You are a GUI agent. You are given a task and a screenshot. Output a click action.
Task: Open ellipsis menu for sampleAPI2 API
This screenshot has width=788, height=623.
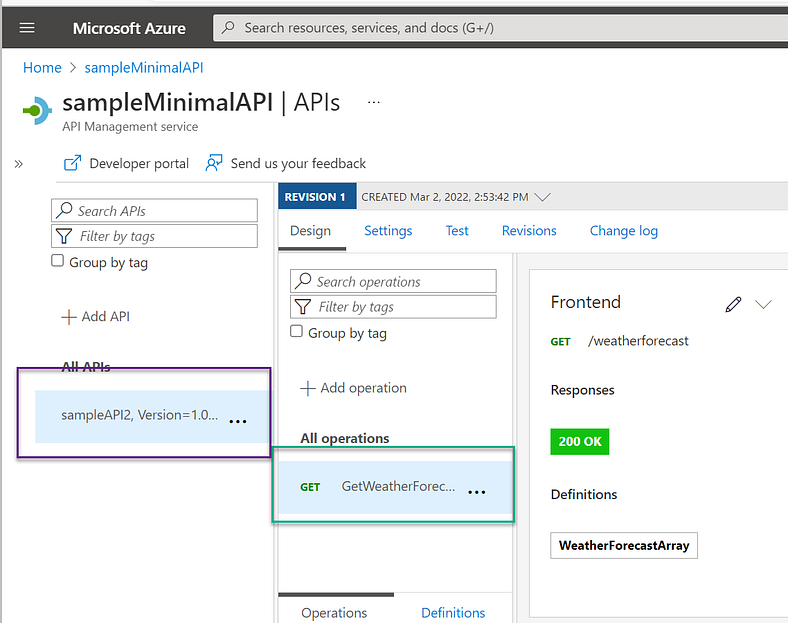click(238, 421)
